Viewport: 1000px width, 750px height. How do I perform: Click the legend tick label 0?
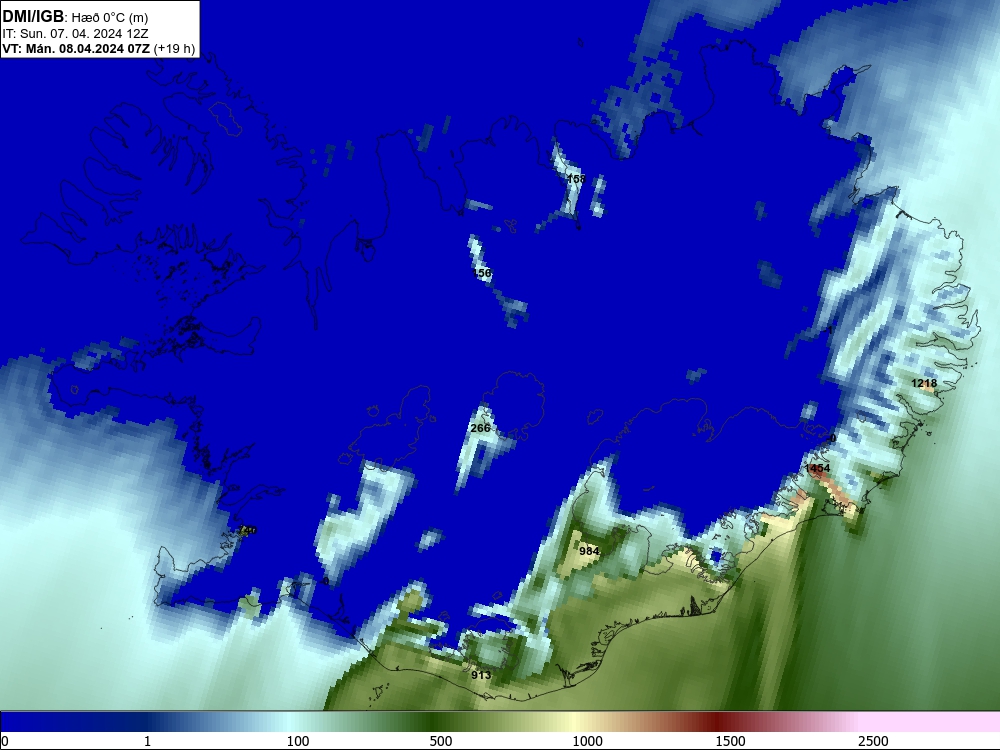[x=5, y=741]
